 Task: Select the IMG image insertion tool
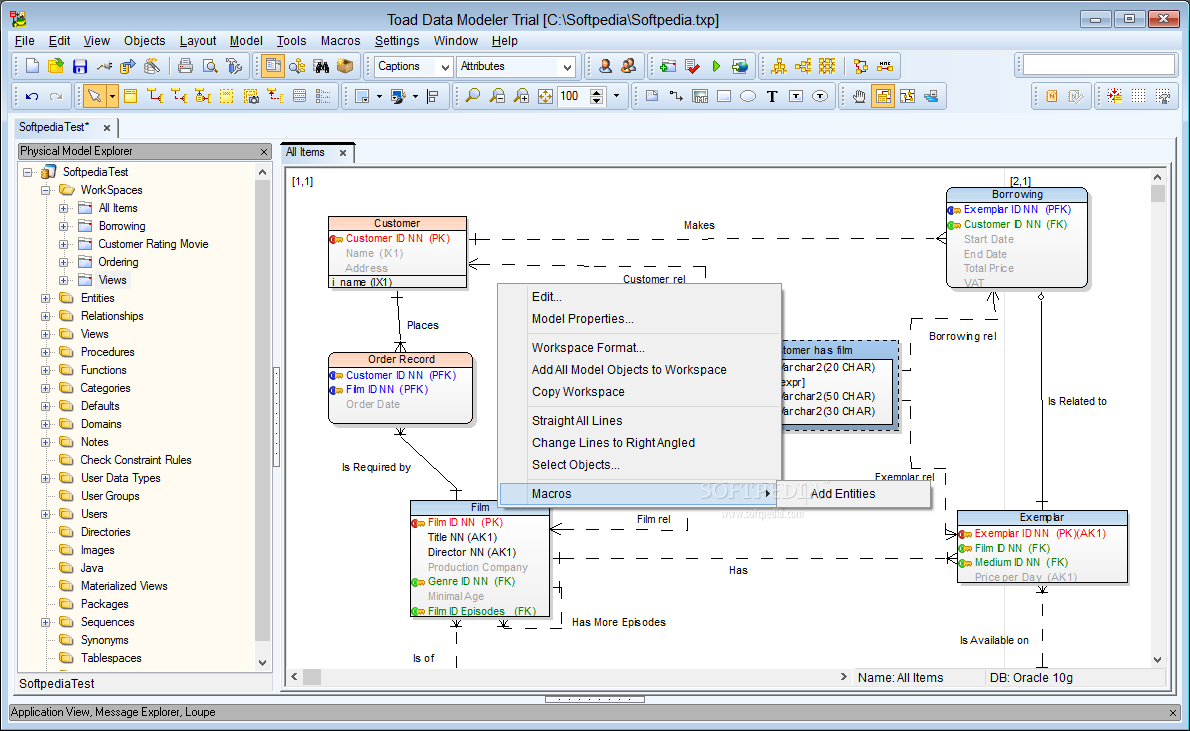pyautogui.click(x=700, y=96)
